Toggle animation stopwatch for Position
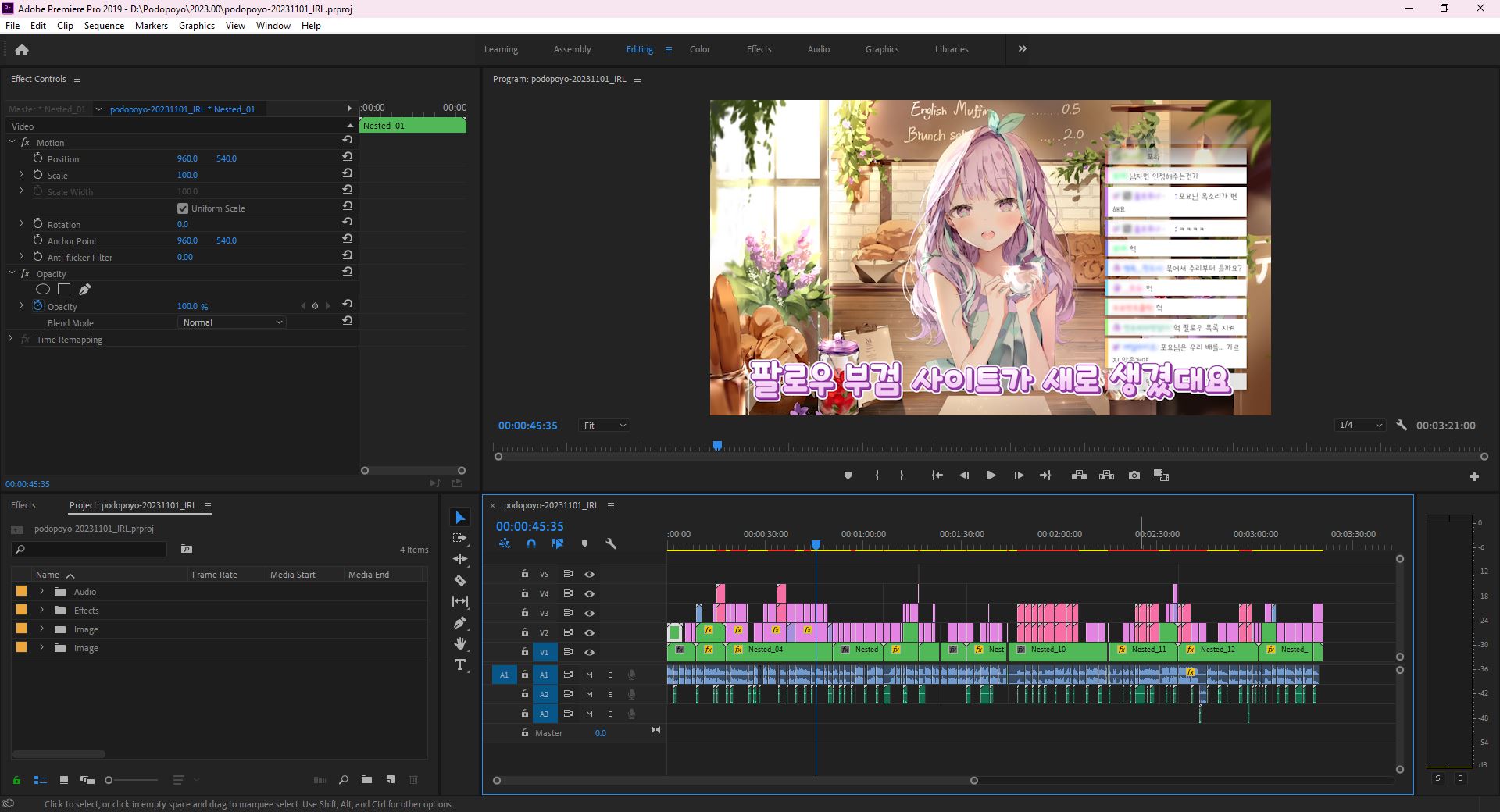Image resolution: width=1500 pixels, height=812 pixels. [x=37, y=158]
